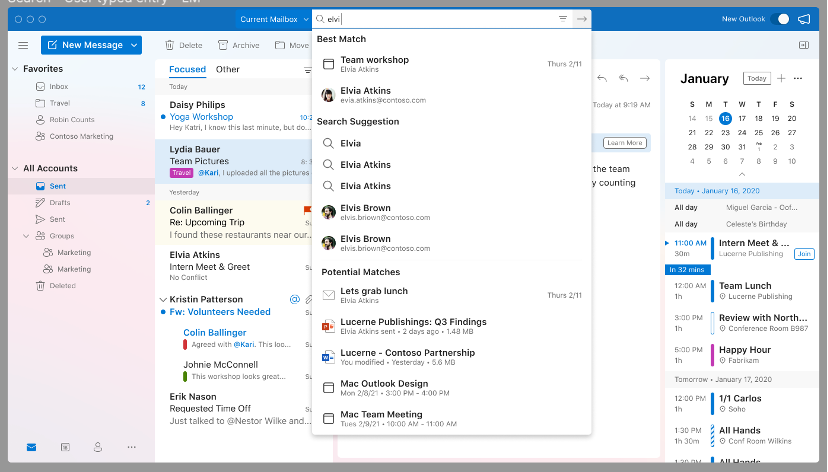Add new event with plus icon
This screenshot has height=472, width=828.
pyautogui.click(x=781, y=78)
